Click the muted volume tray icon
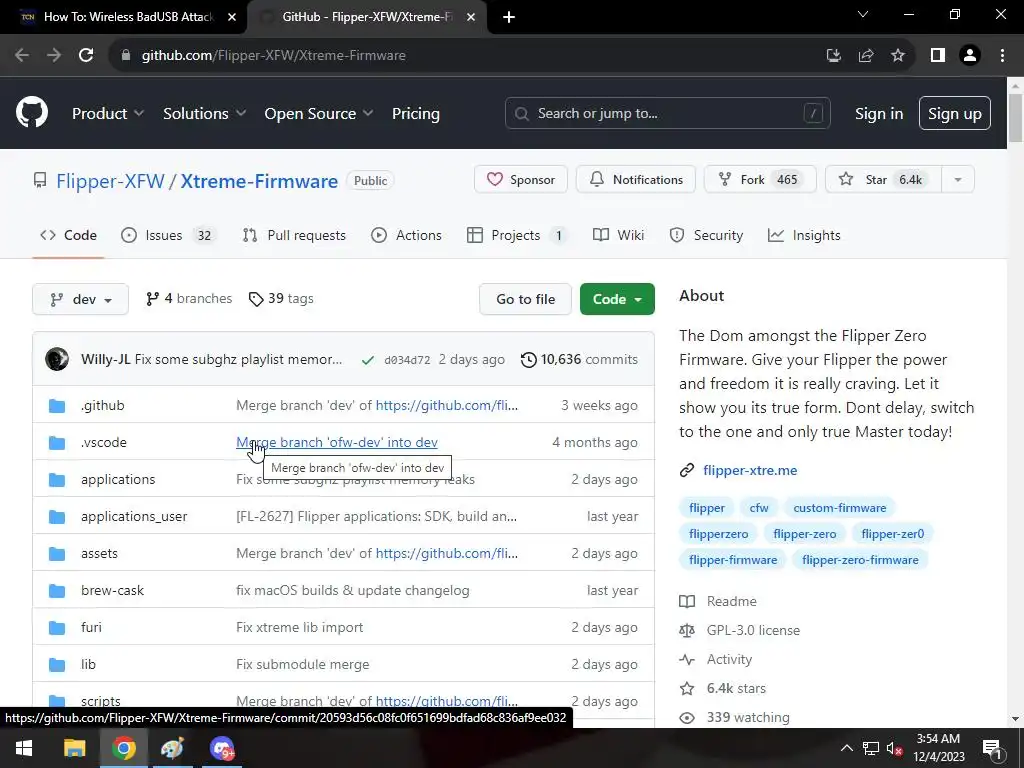 [894, 748]
